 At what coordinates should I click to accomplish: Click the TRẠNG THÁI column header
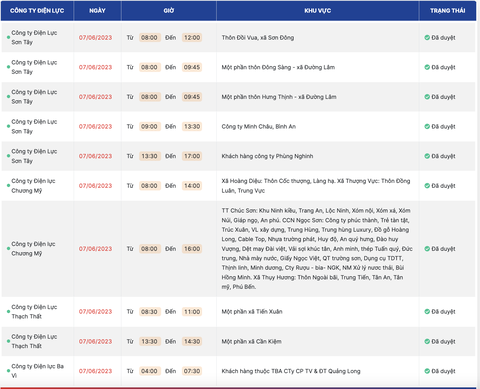447,11
